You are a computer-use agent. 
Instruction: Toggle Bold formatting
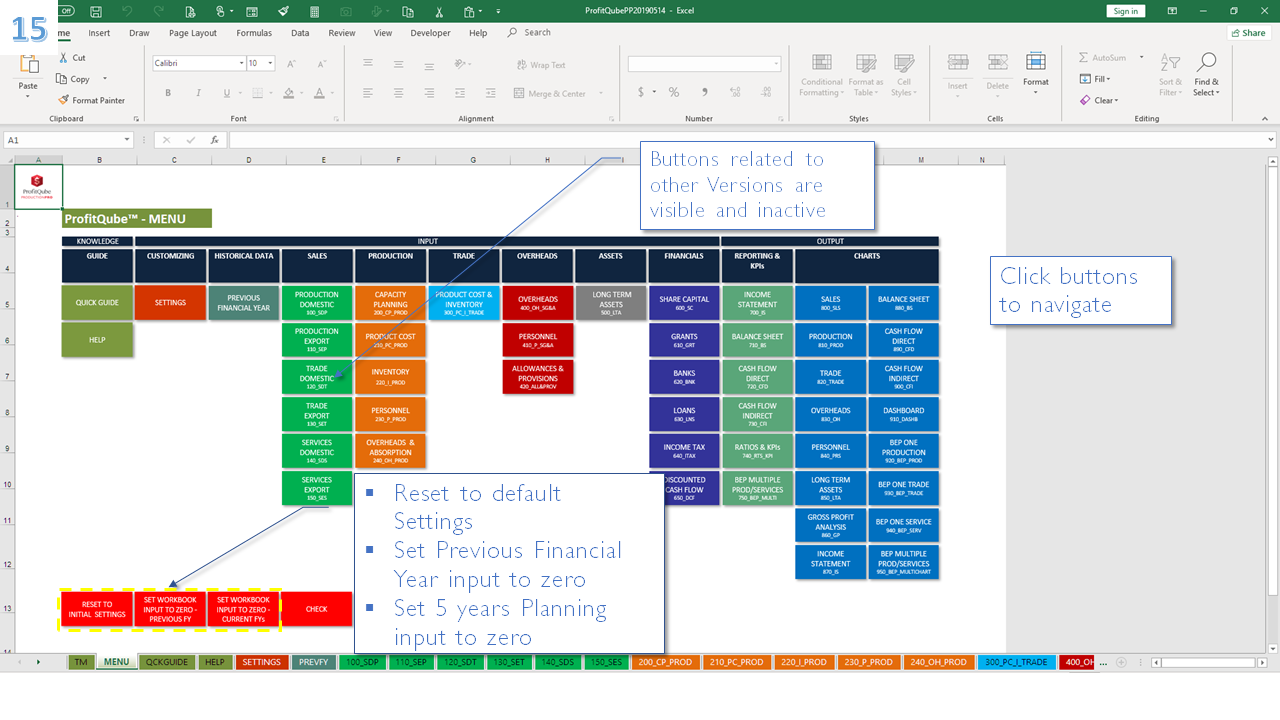coord(168,93)
